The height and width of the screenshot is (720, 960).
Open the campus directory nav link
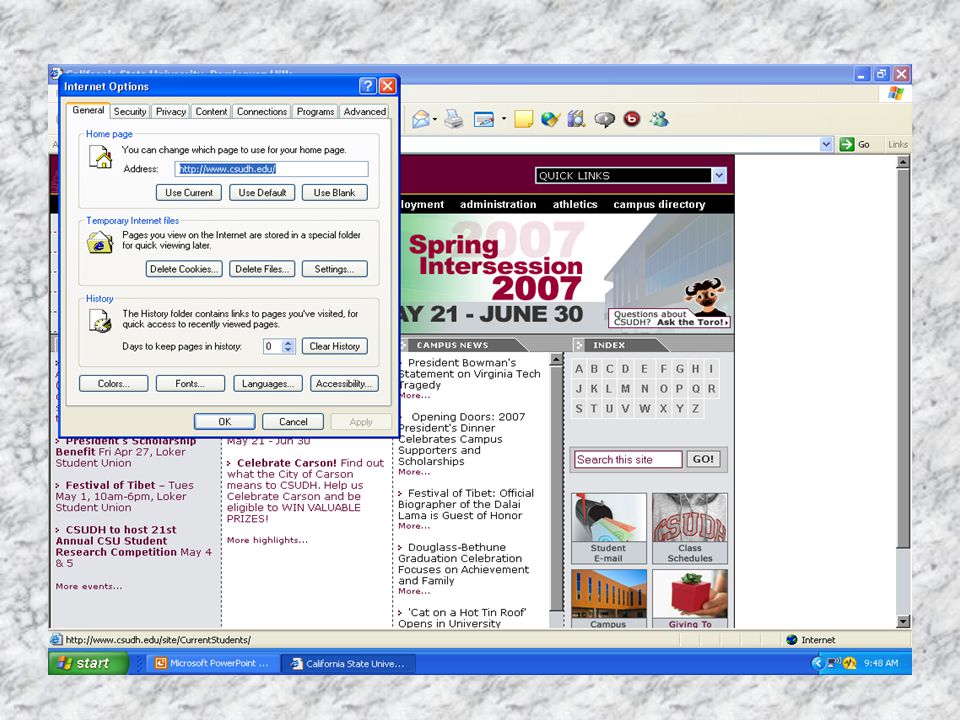pyautogui.click(x=659, y=204)
